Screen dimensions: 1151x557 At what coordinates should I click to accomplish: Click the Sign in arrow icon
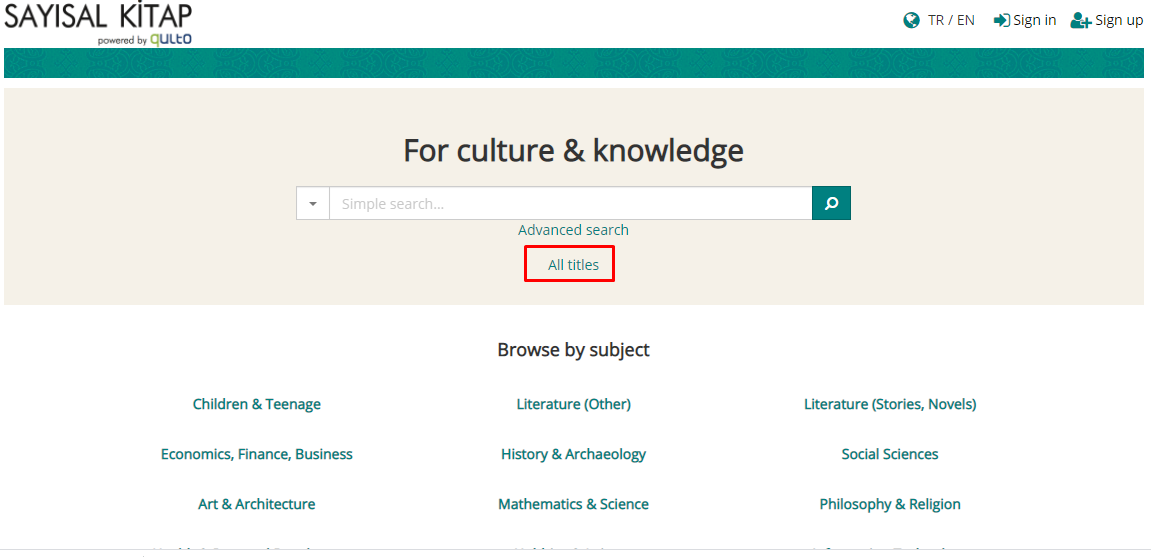(1001, 20)
